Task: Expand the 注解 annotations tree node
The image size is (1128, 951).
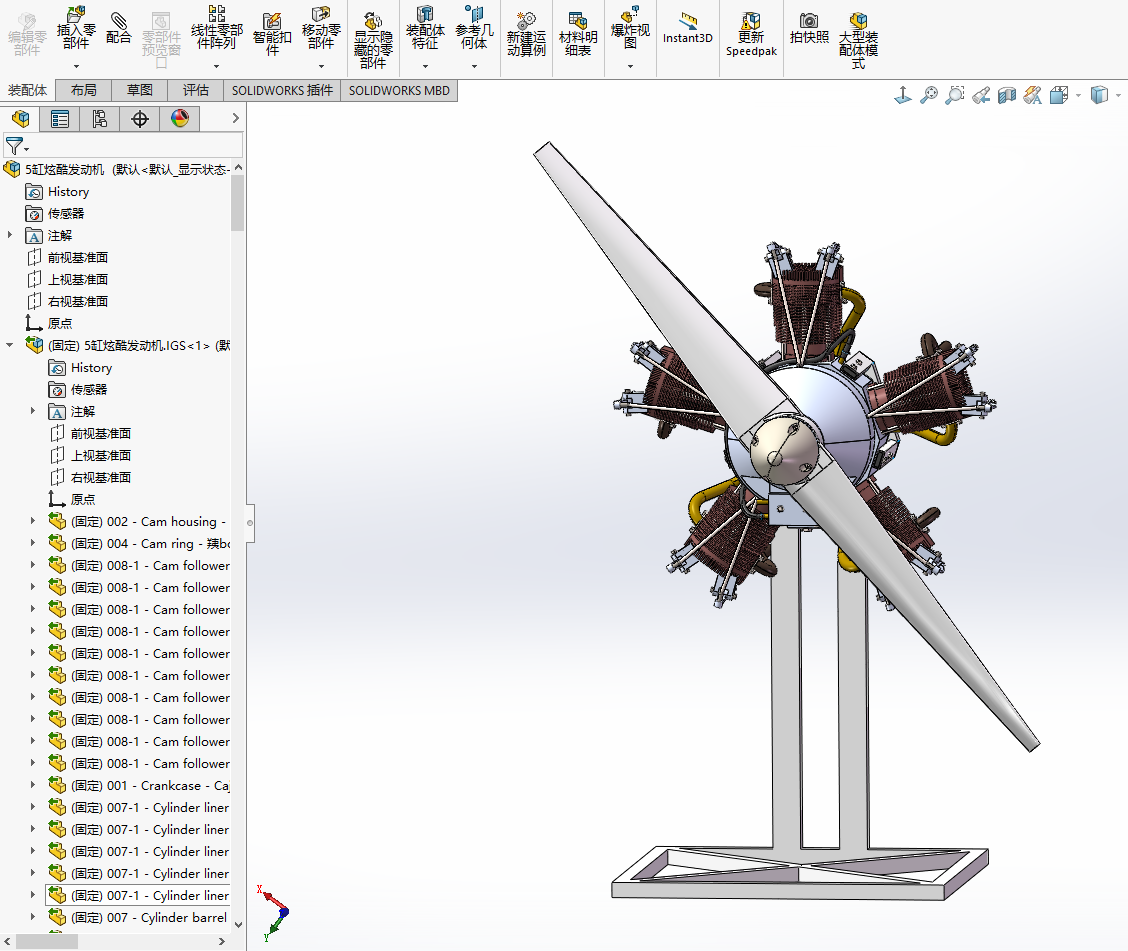Action: pos(10,235)
